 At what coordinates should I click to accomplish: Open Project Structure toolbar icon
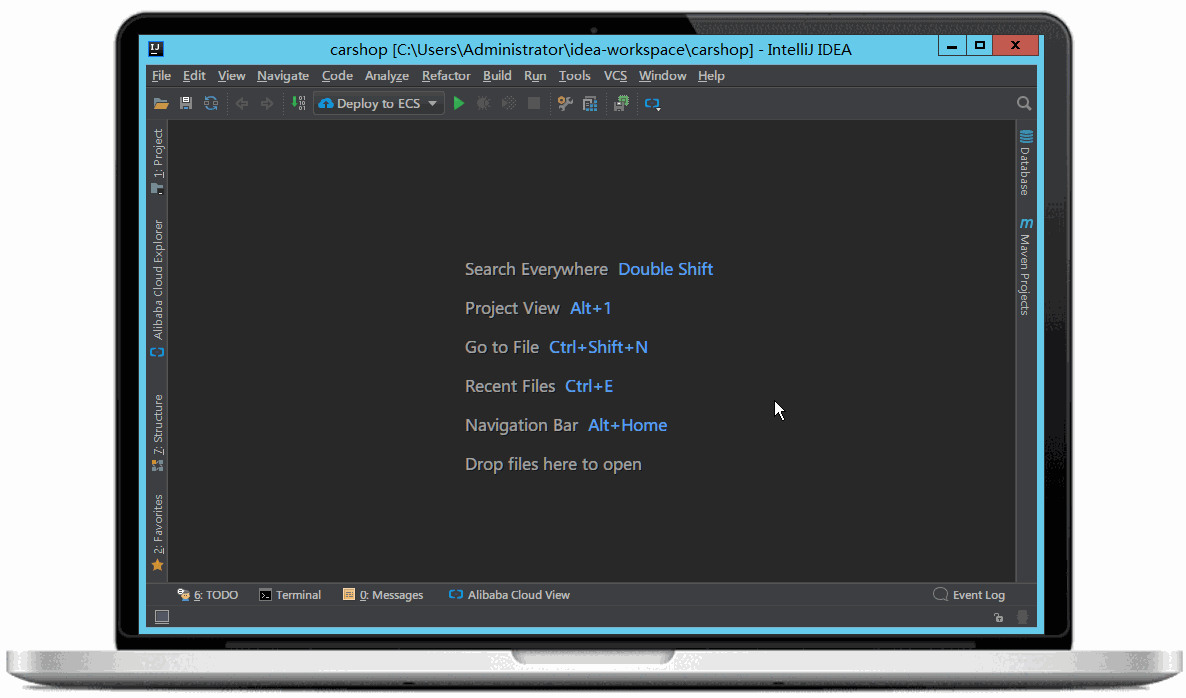click(x=590, y=104)
